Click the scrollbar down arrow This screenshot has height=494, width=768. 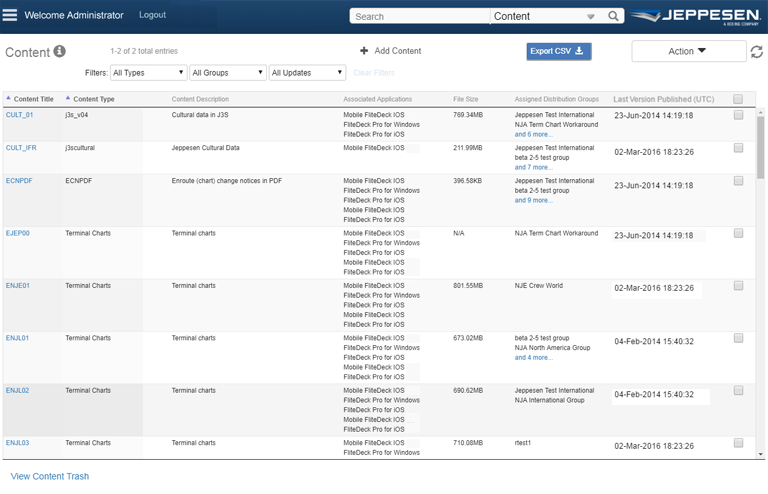761,454
